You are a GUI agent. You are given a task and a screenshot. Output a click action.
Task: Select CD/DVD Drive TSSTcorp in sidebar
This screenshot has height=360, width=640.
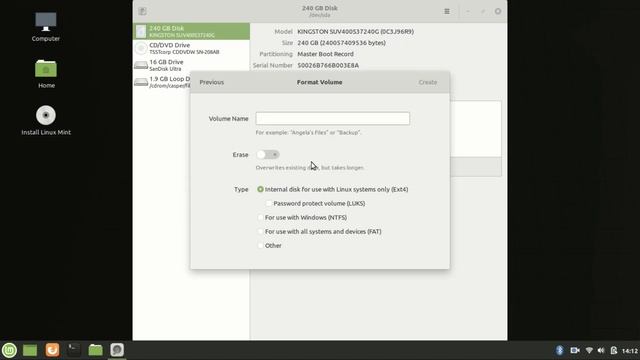point(191,48)
